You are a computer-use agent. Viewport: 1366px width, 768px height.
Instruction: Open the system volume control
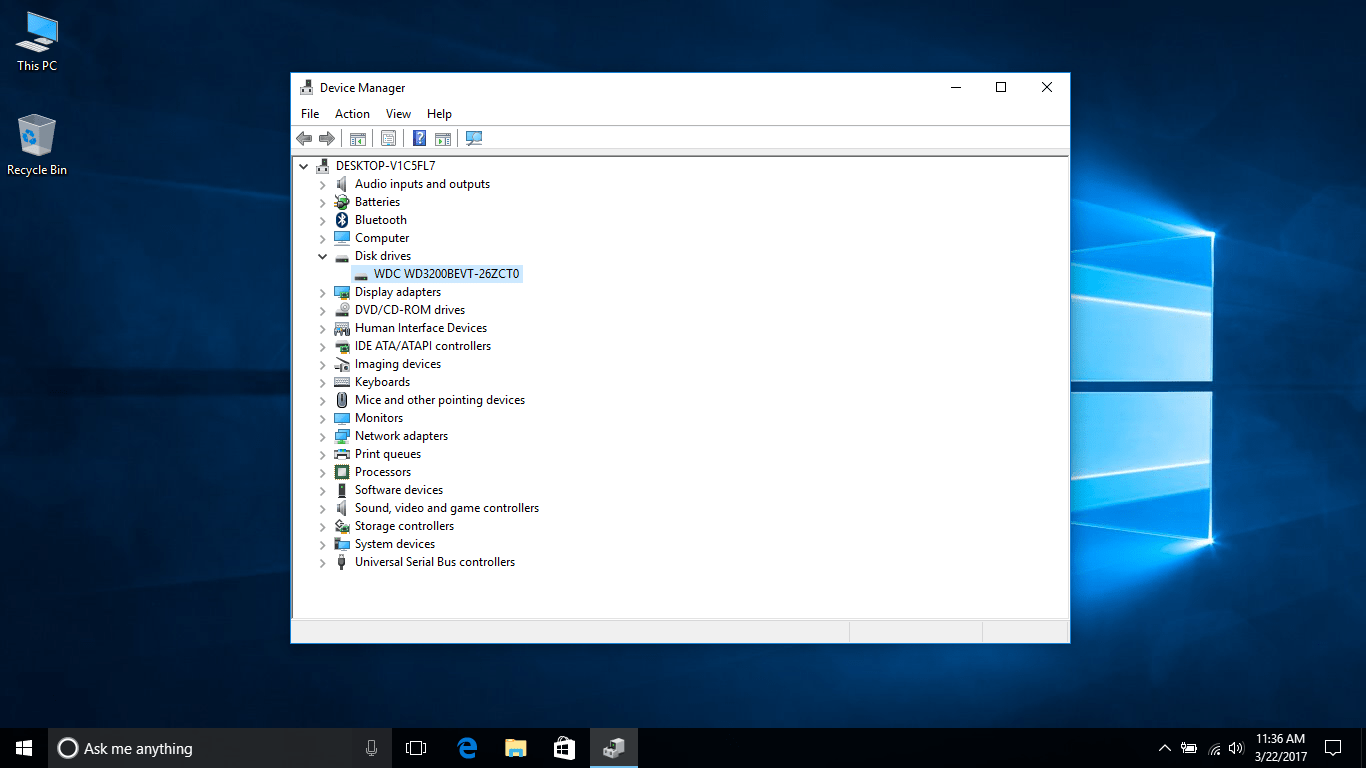(1237, 747)
